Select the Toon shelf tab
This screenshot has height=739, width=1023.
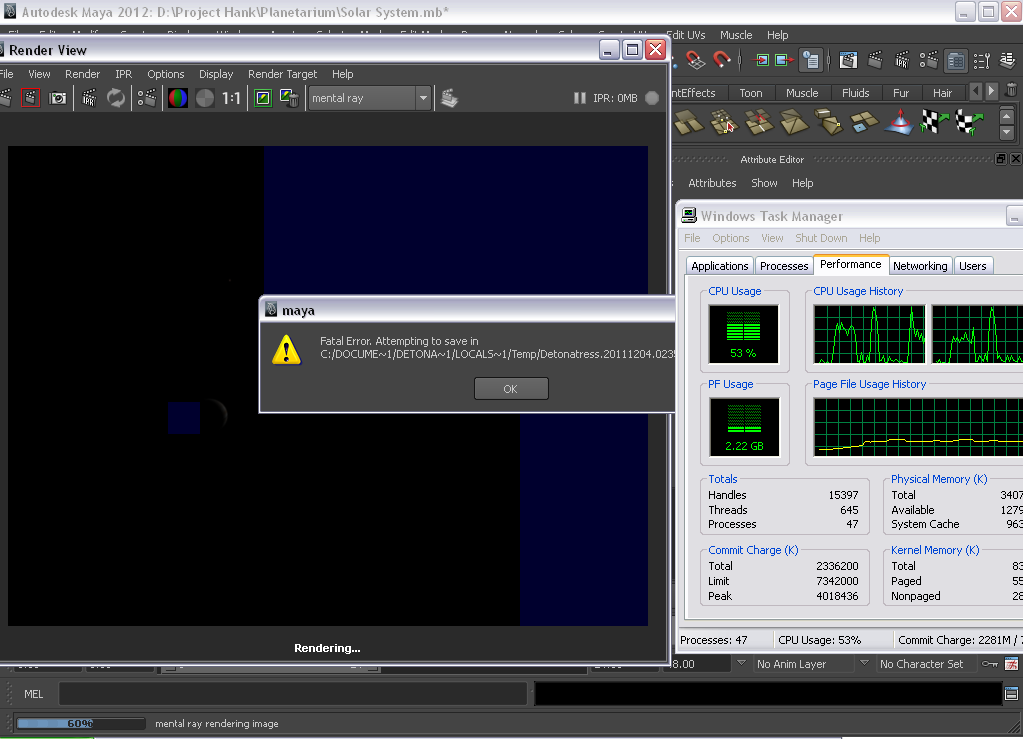pos(751,93)
